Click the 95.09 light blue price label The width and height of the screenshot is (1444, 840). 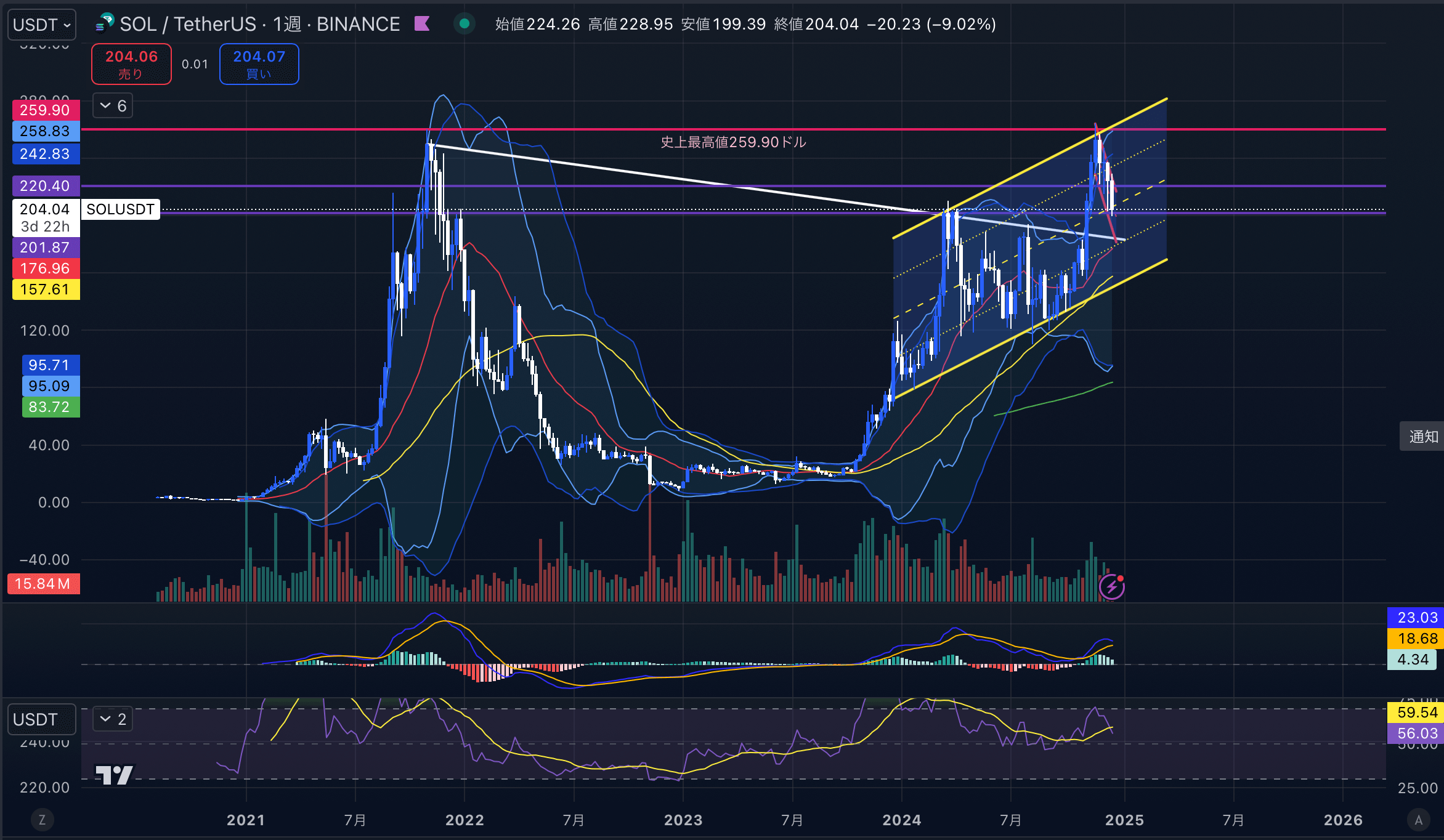click(51, 386)
